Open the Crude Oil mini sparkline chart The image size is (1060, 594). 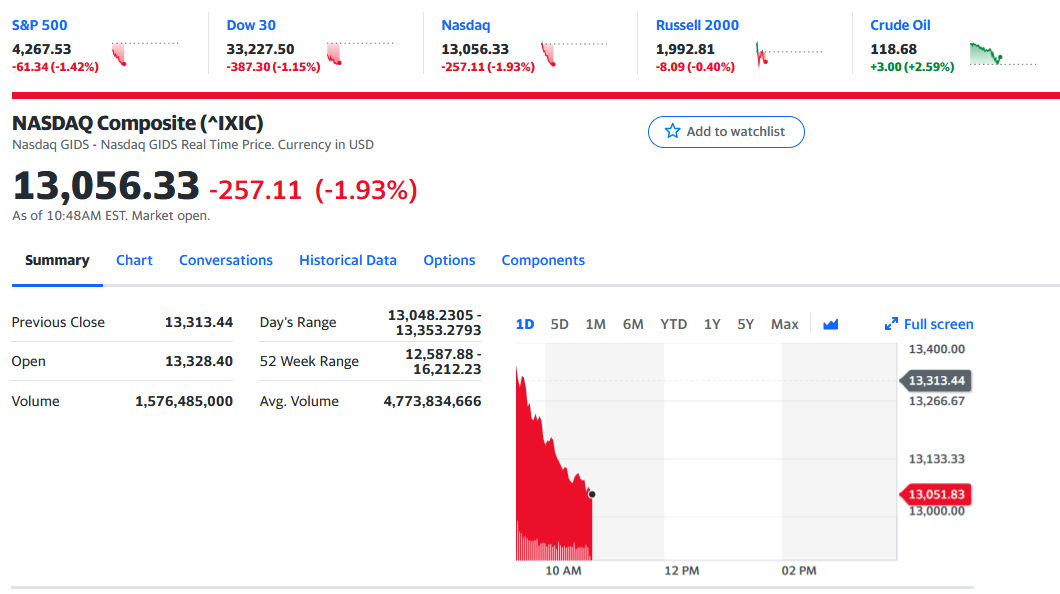1003,53
